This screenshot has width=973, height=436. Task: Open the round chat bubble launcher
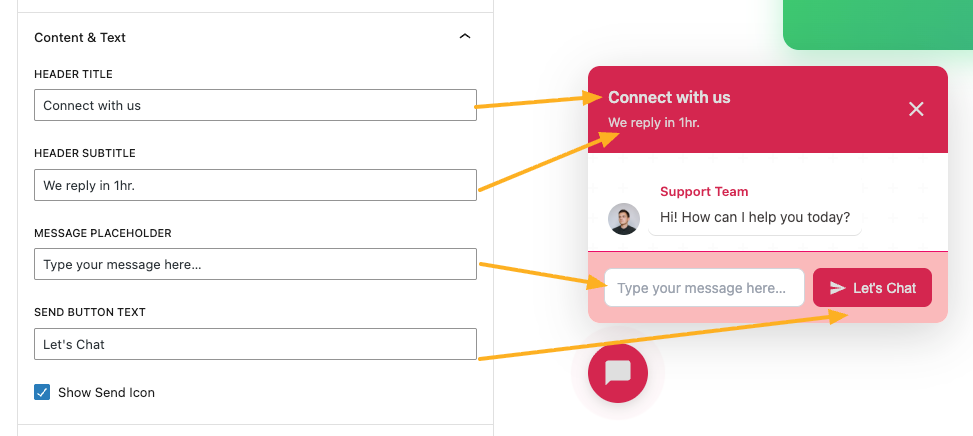click(618, 372)
